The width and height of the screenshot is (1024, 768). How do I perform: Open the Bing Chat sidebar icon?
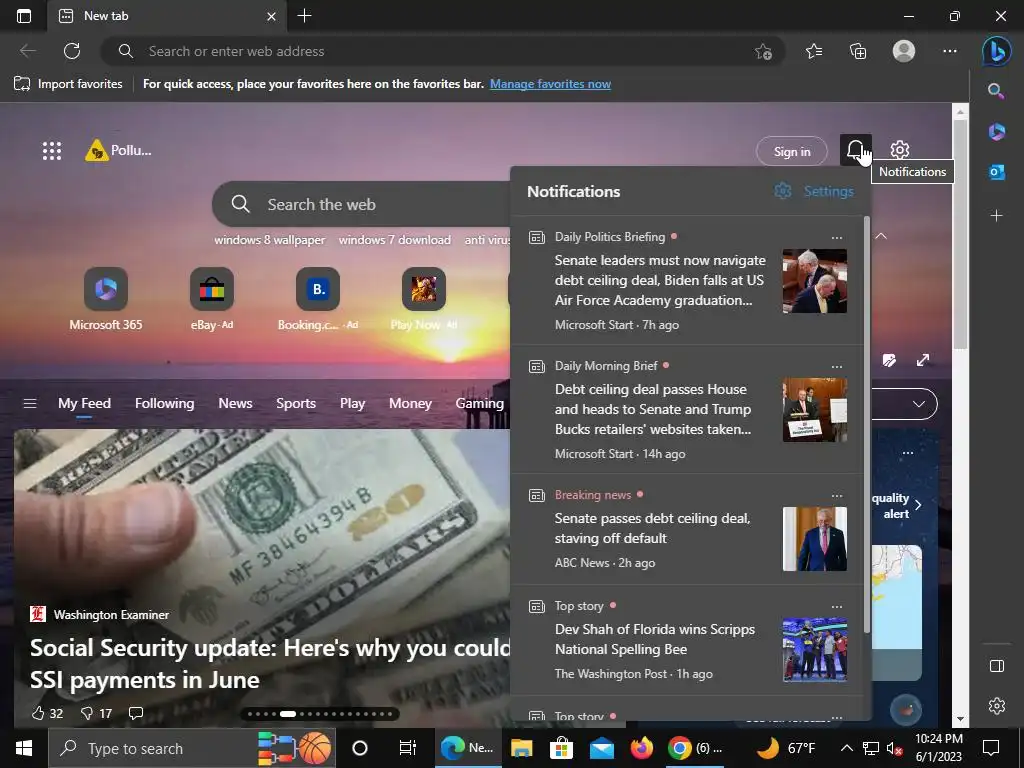997,51
